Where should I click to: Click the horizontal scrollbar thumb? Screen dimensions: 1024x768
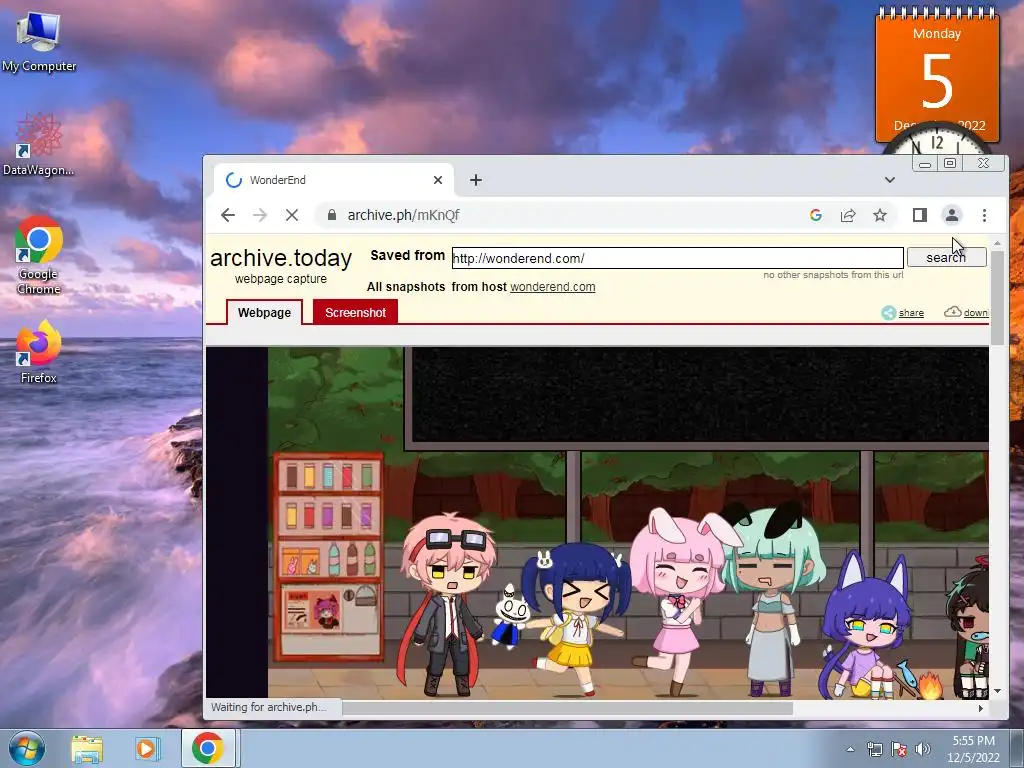568,708
